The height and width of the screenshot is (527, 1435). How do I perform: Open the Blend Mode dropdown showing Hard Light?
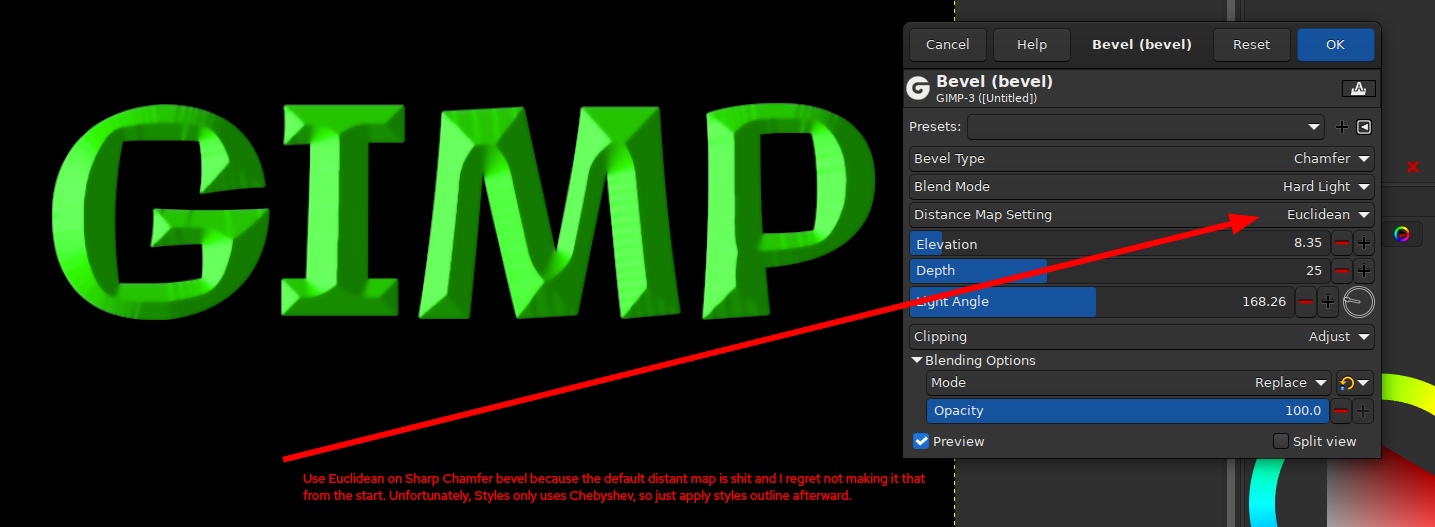1141,186
